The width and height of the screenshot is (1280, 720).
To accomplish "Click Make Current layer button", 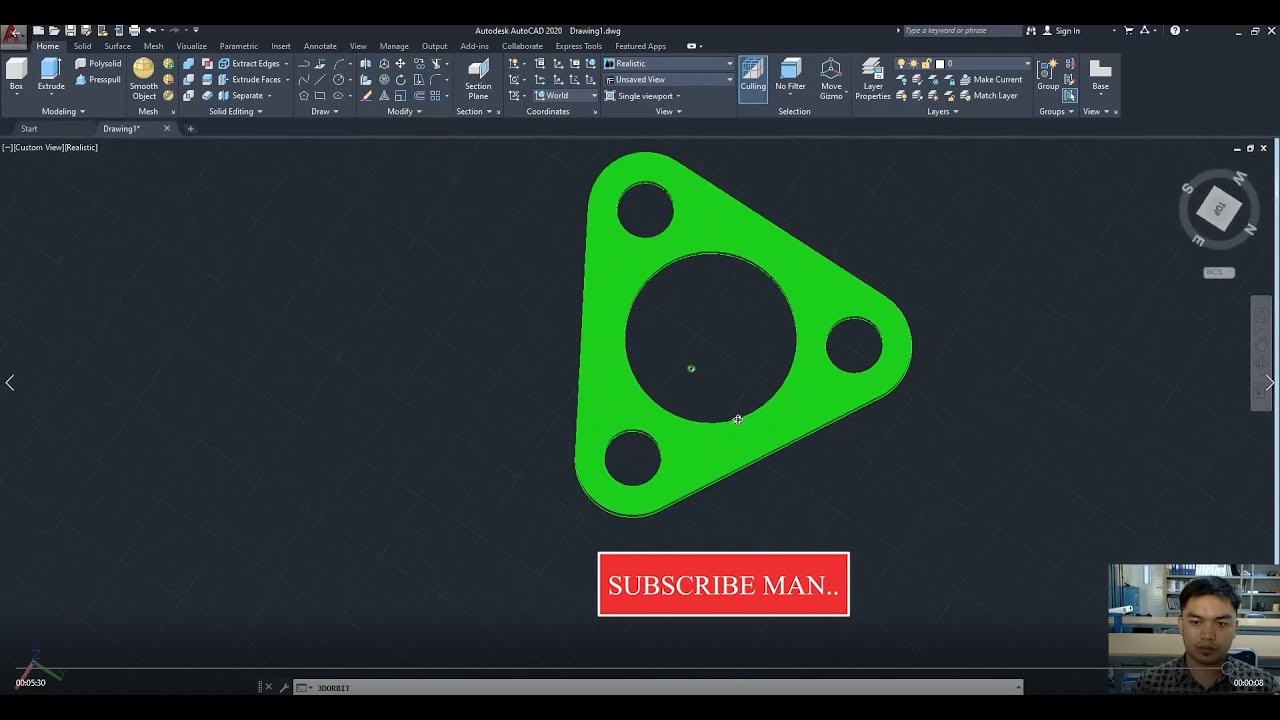I will [x=989, y=79].
